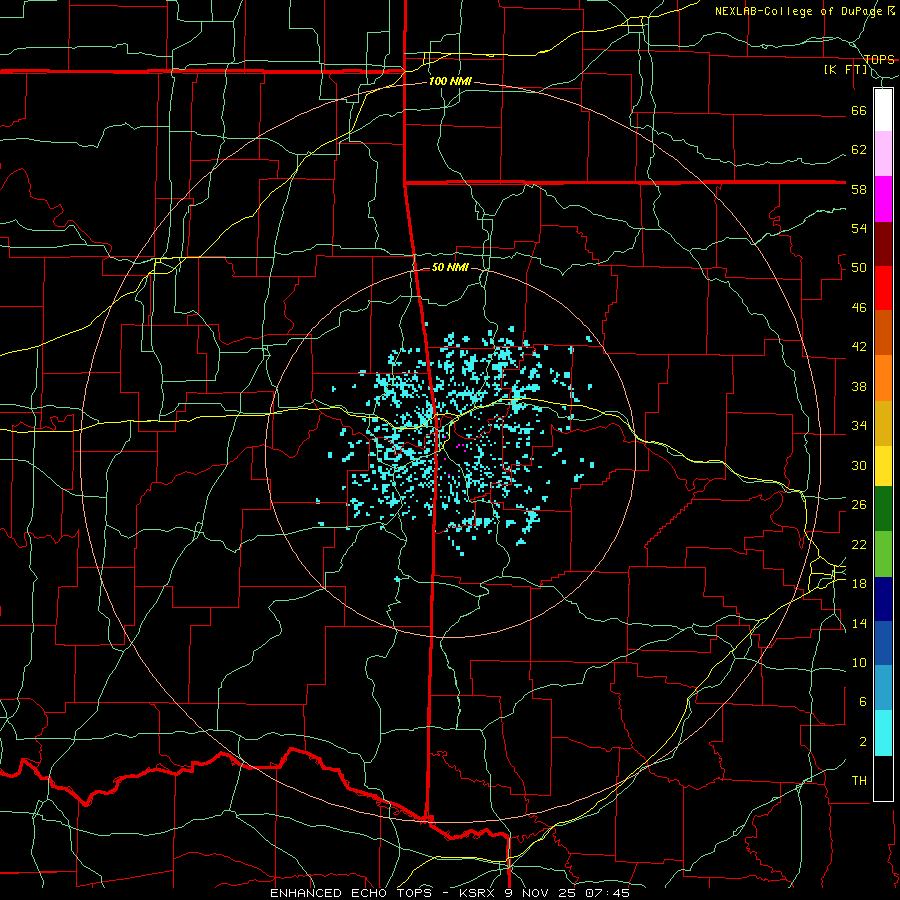
Task: Select the "22" legend value
Action: (x=859, y=544)
